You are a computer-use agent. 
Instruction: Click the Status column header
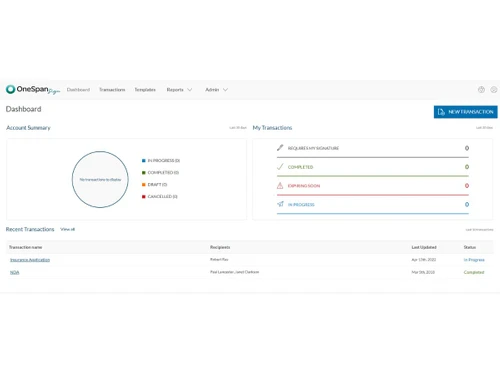[470, 247]
